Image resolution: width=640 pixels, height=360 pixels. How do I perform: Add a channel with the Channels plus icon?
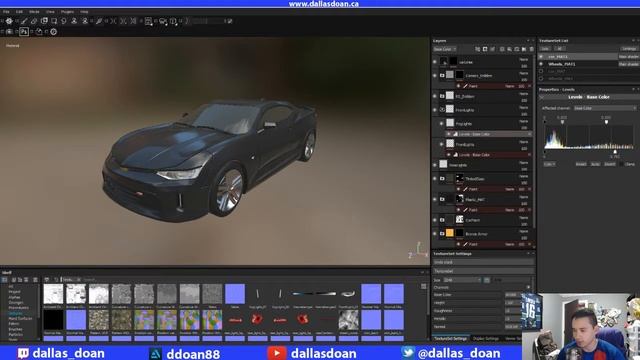529,287
